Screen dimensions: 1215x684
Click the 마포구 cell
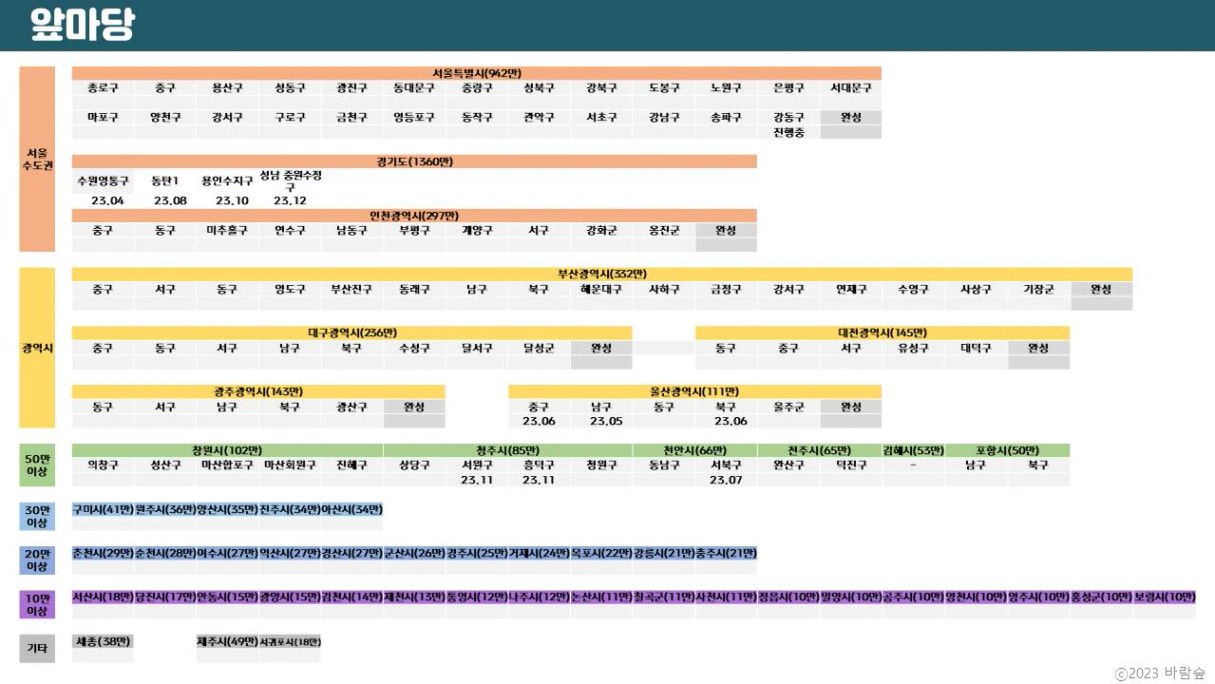(103, 117)
